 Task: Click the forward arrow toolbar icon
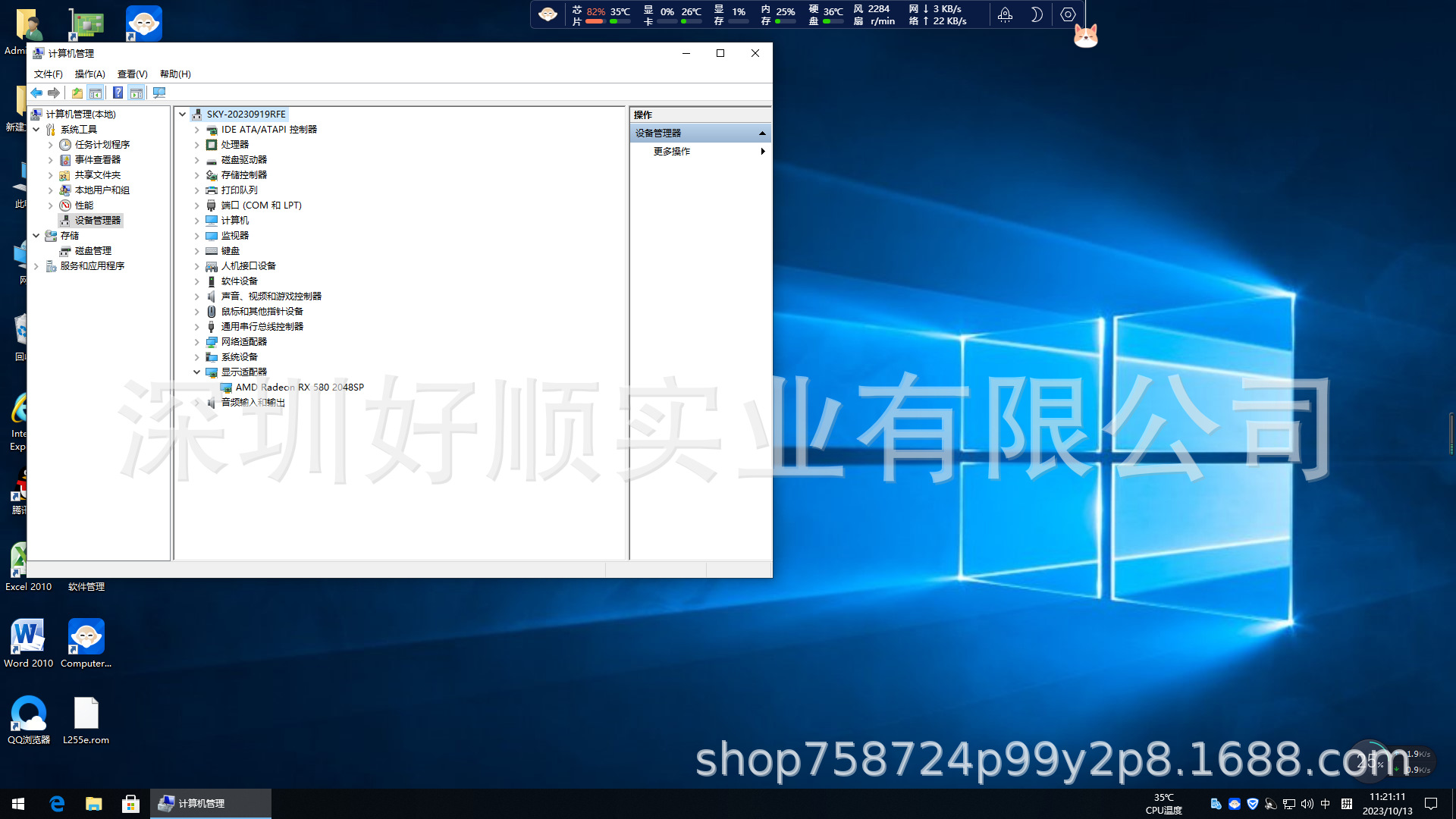click(54, 93)
